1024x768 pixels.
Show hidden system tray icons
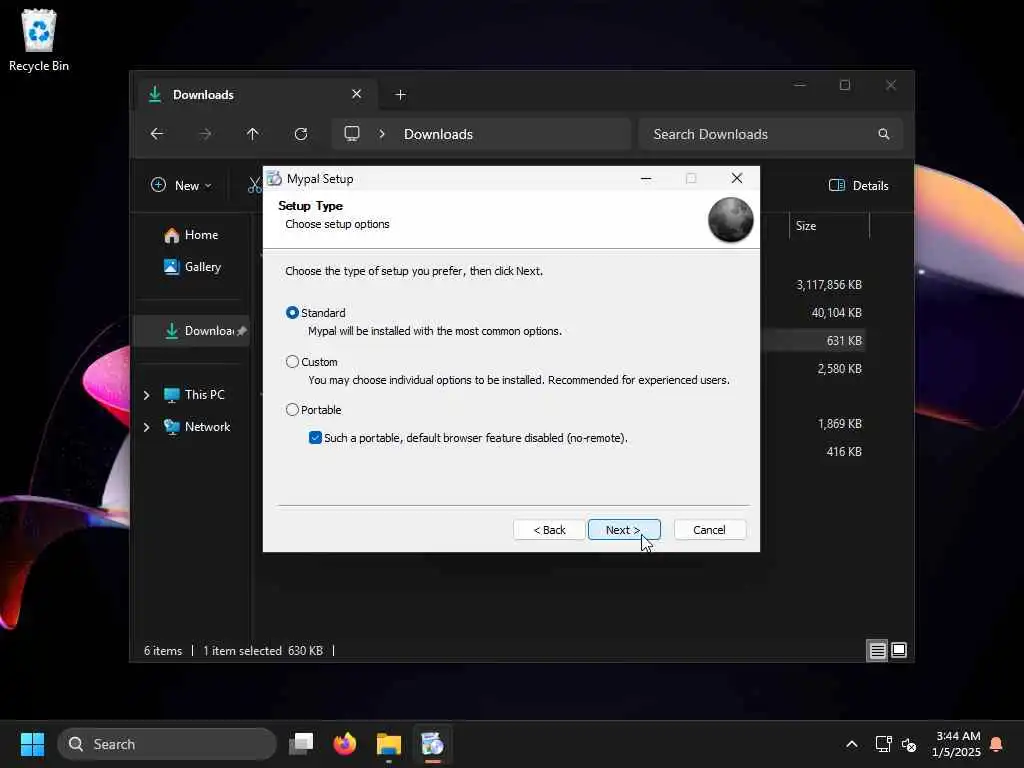pyautogui.click(x=852, y=744)
